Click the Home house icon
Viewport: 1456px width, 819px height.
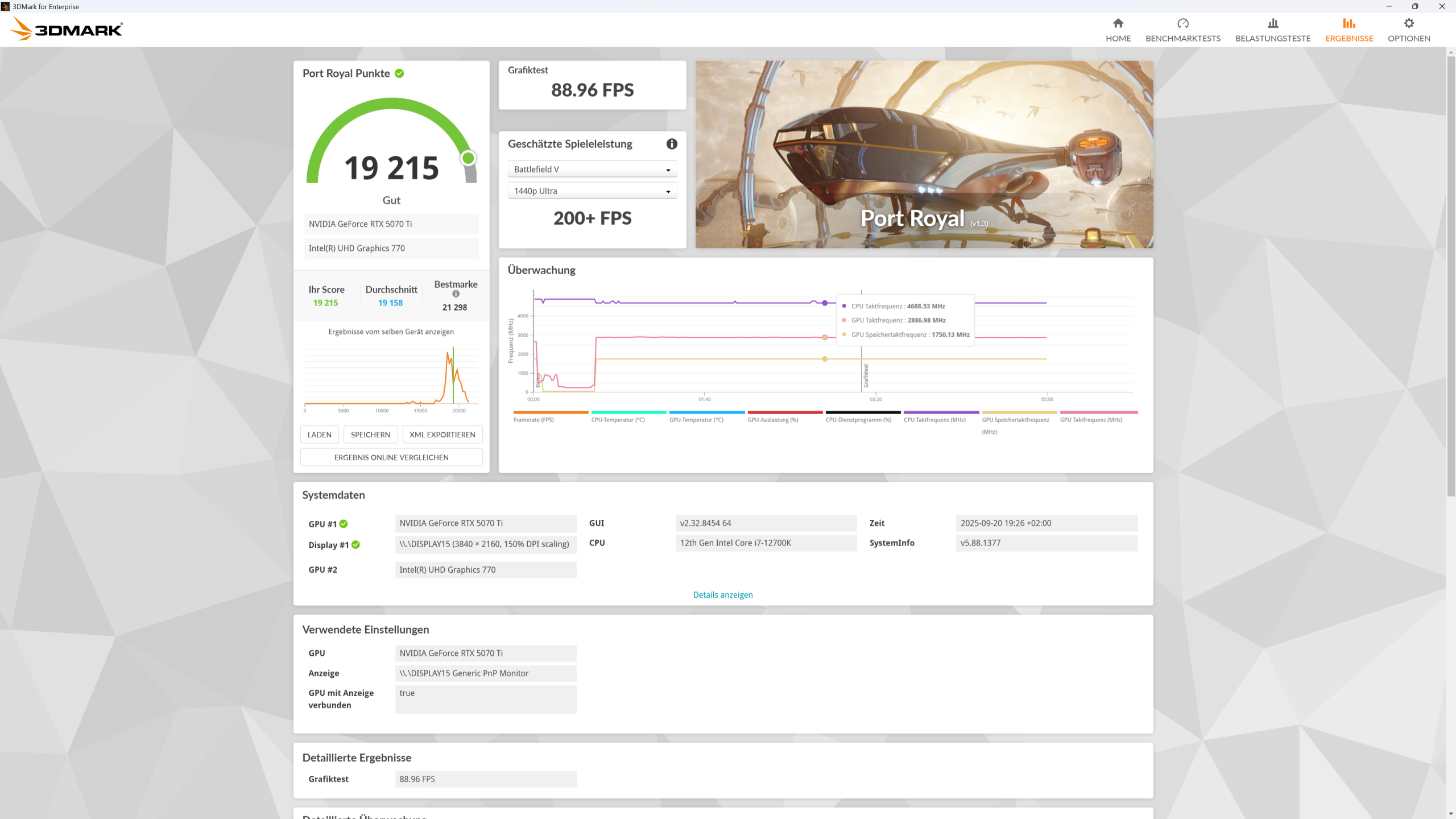(1118, 23)
